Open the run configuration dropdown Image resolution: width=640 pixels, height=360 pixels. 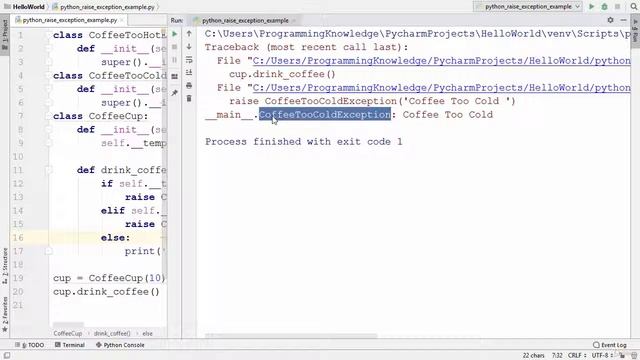coord(528,7)
